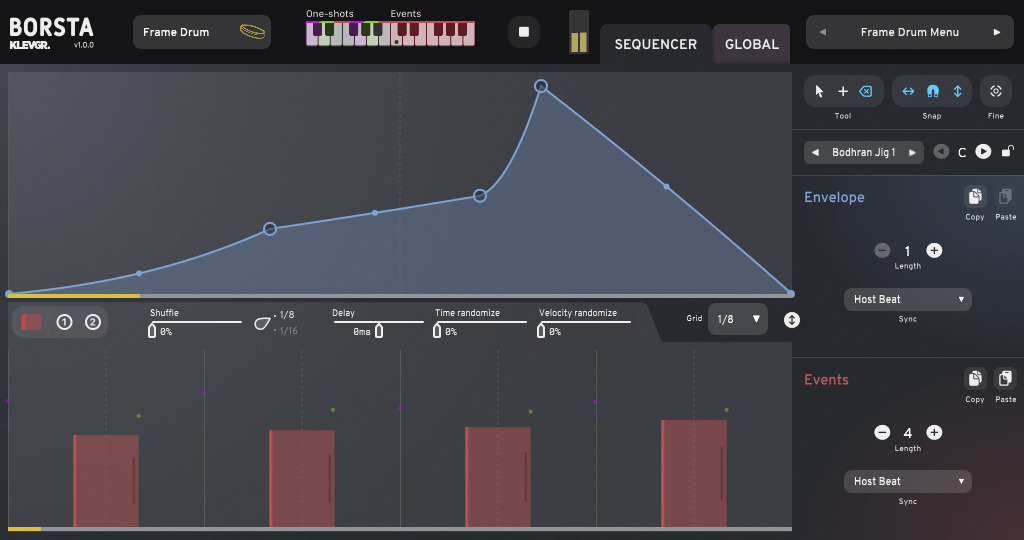Adjust the Time randomize slider handle

[x=437, y=330]
